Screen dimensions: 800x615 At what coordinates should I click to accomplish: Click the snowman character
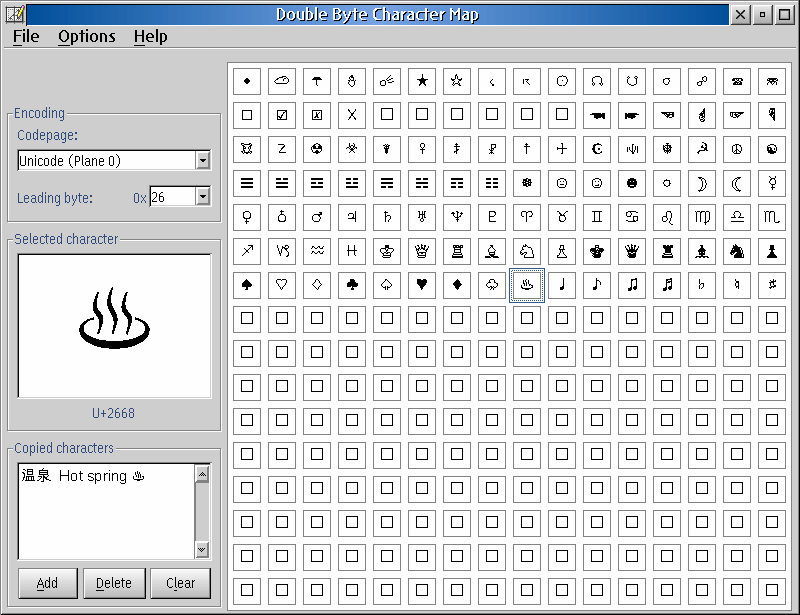click(x=352, y=81)
